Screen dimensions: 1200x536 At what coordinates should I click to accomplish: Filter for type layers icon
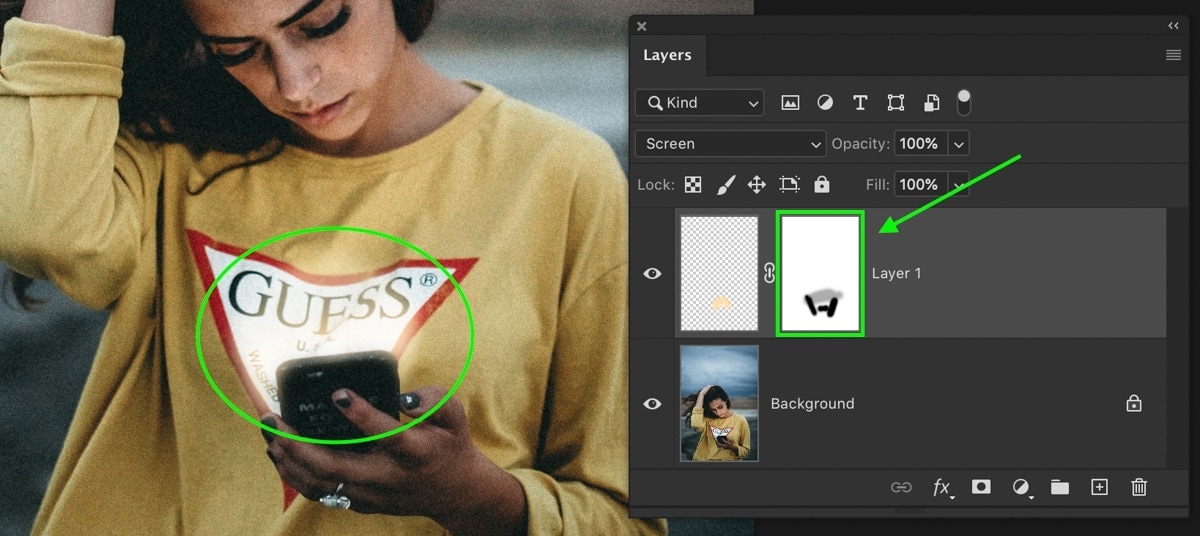859,102
